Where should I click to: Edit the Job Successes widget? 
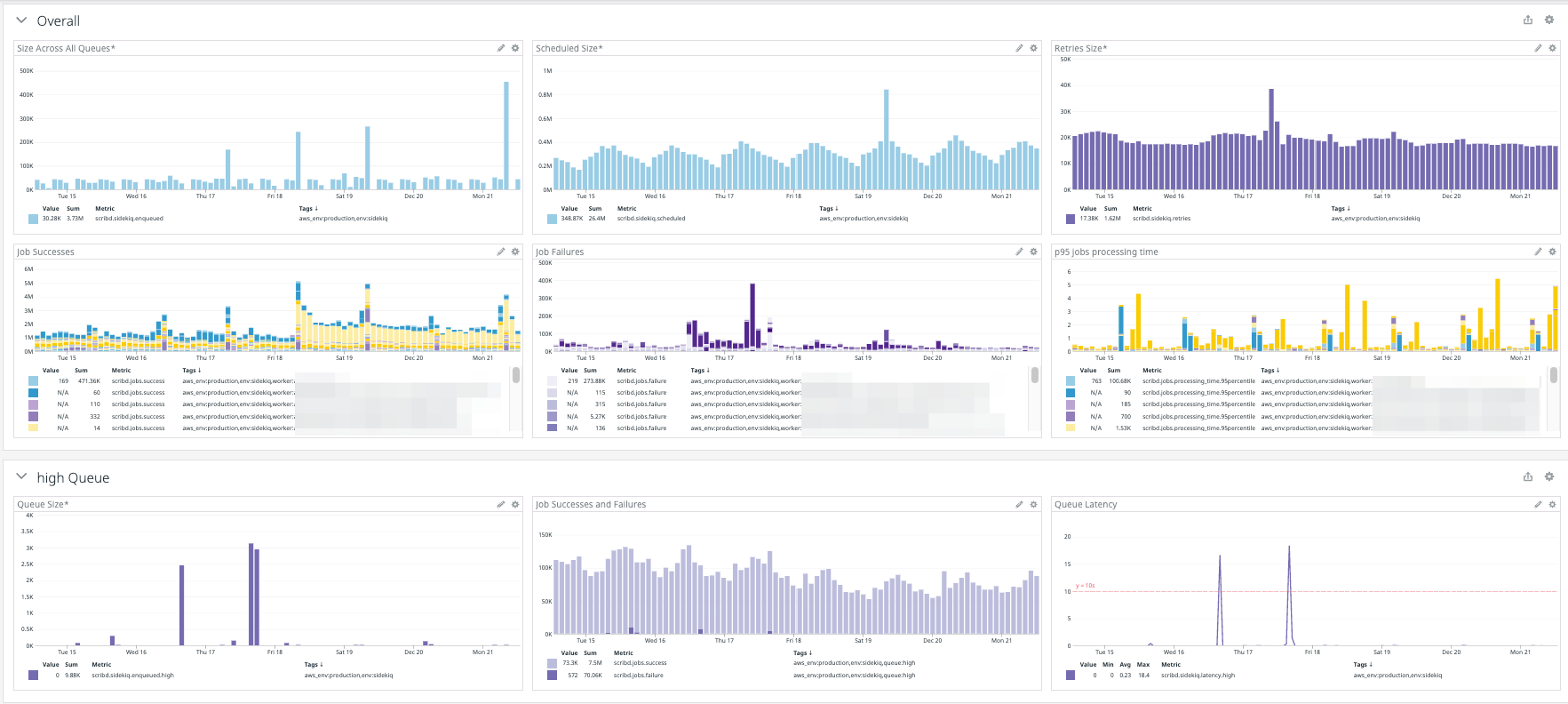click(501, 252)
